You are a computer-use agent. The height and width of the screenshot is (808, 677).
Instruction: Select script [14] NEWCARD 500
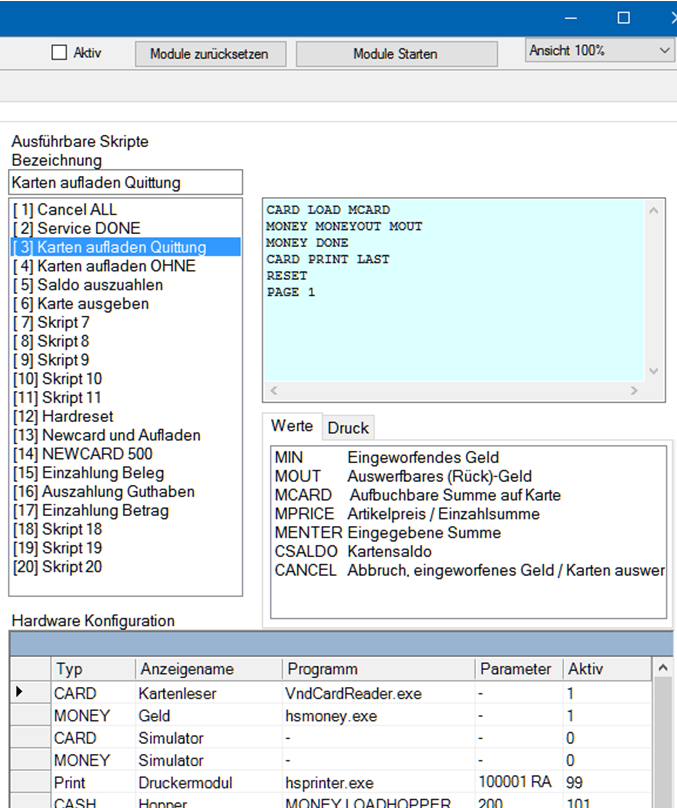click(126, 454)
